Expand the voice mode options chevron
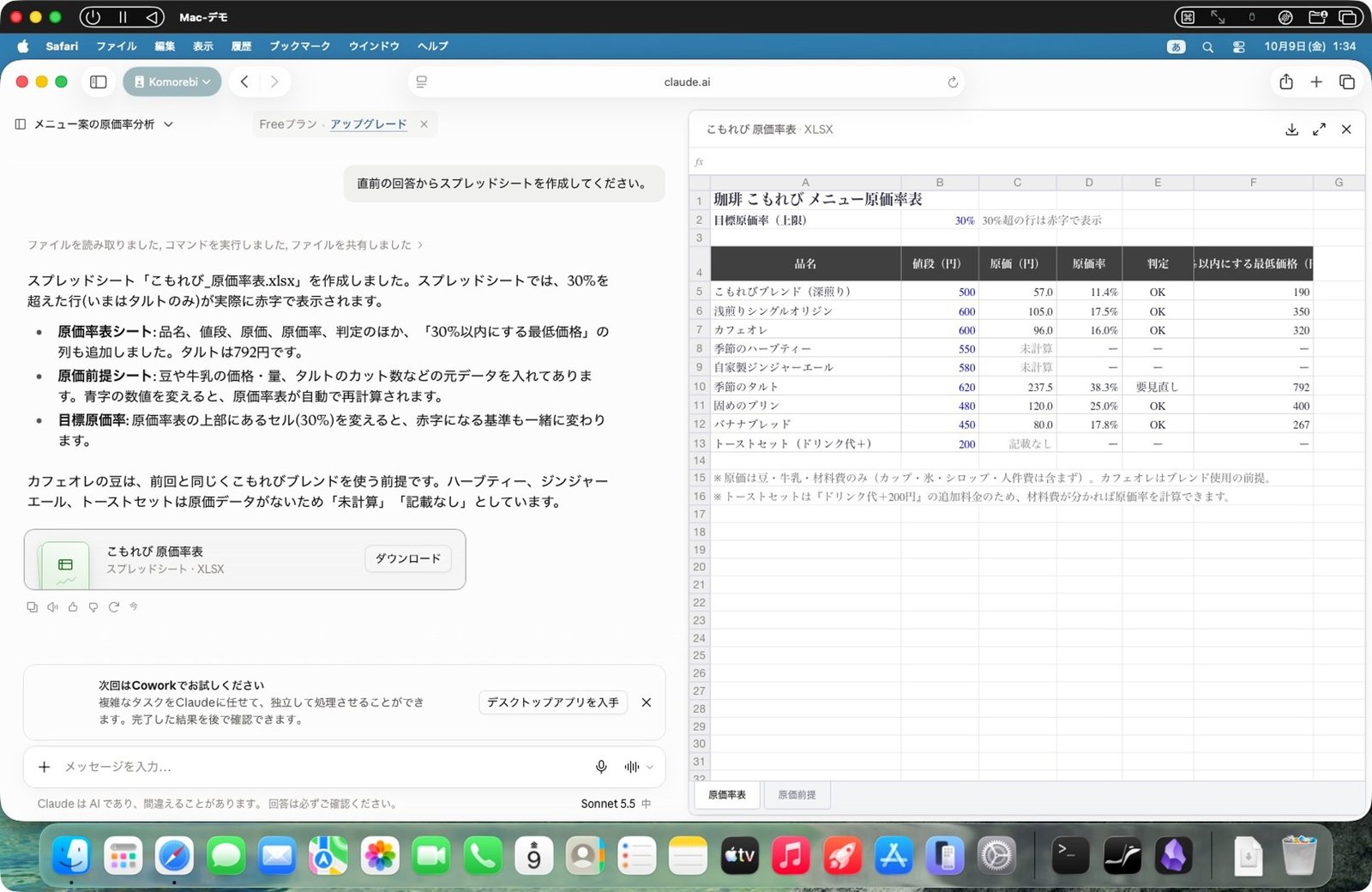Image resolution: width=1372 pixels, height=892 pixels. [650, 767]
